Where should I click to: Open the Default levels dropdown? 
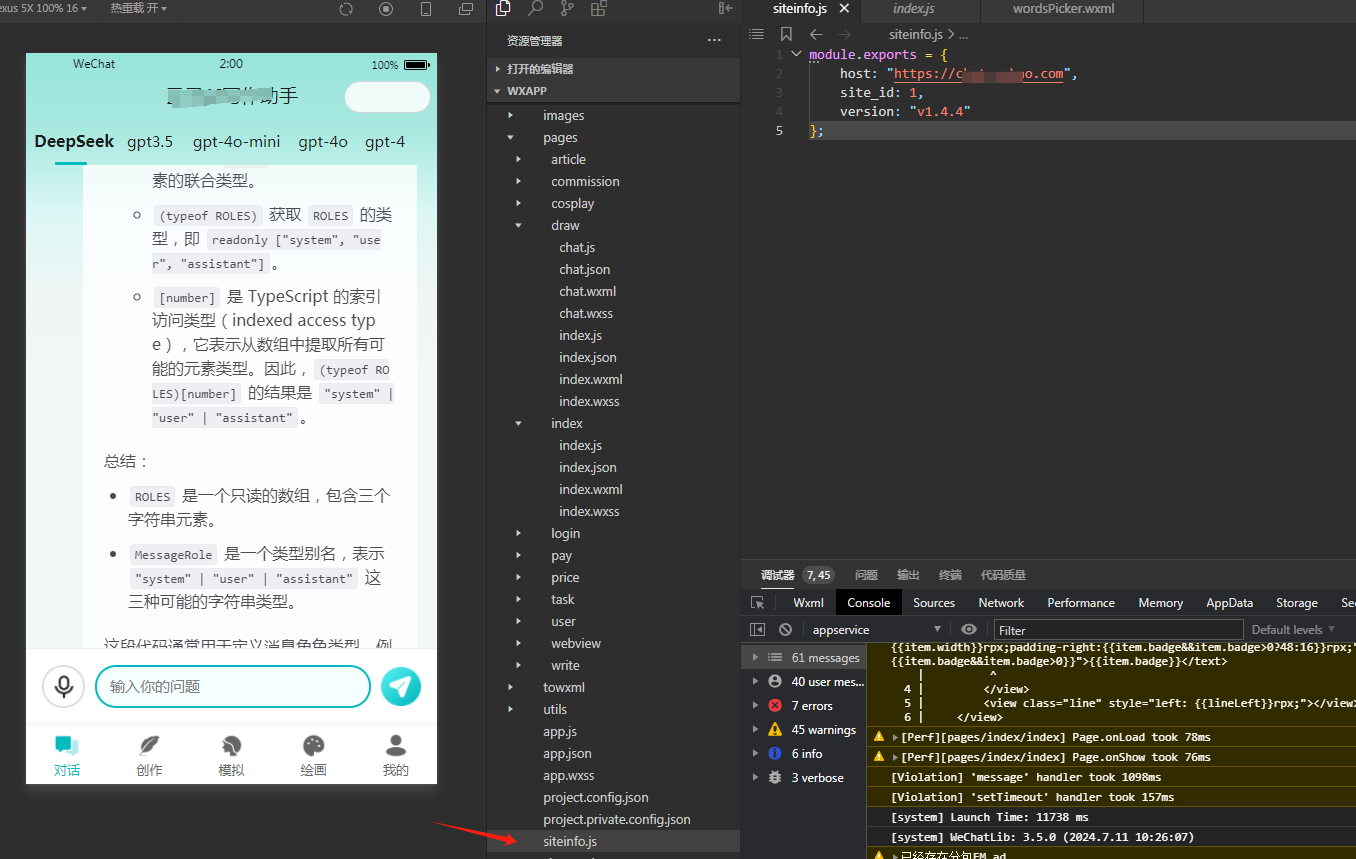pos(1294,630)
